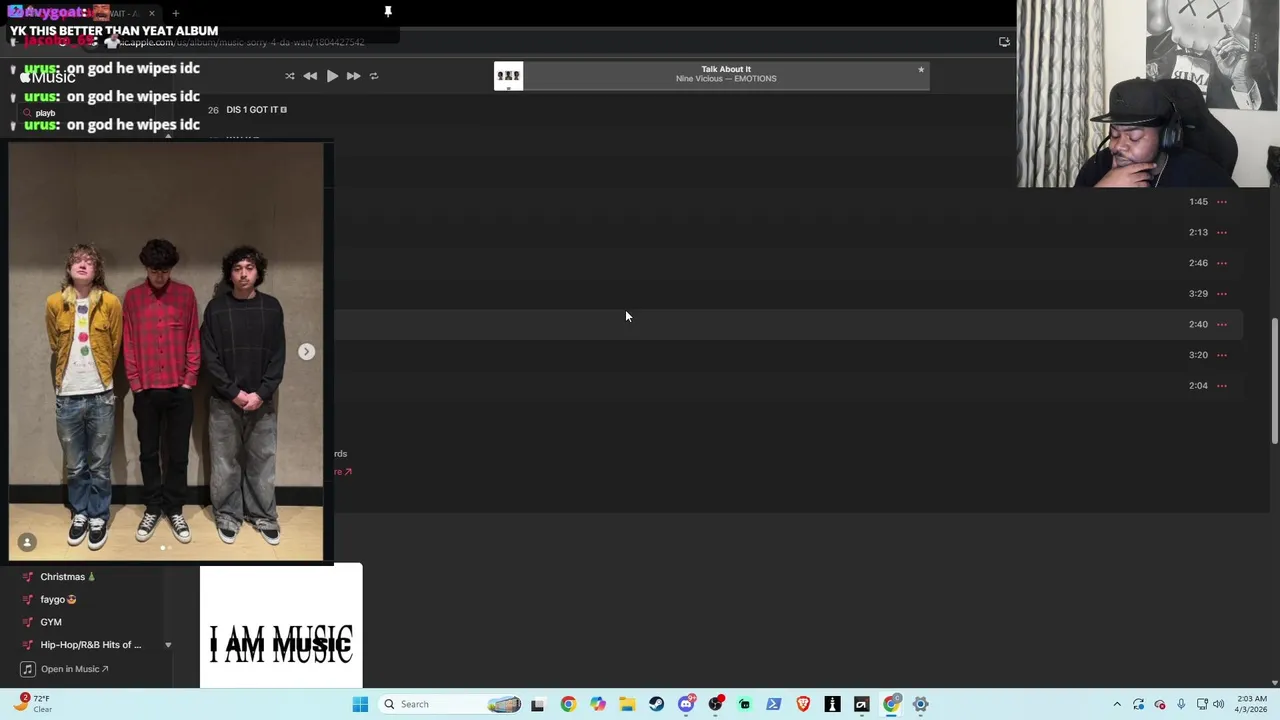The height and width of the screenshot is (720, 1280).
Task: Show hidden system tray icons
Action: [x=1117, y=704]
